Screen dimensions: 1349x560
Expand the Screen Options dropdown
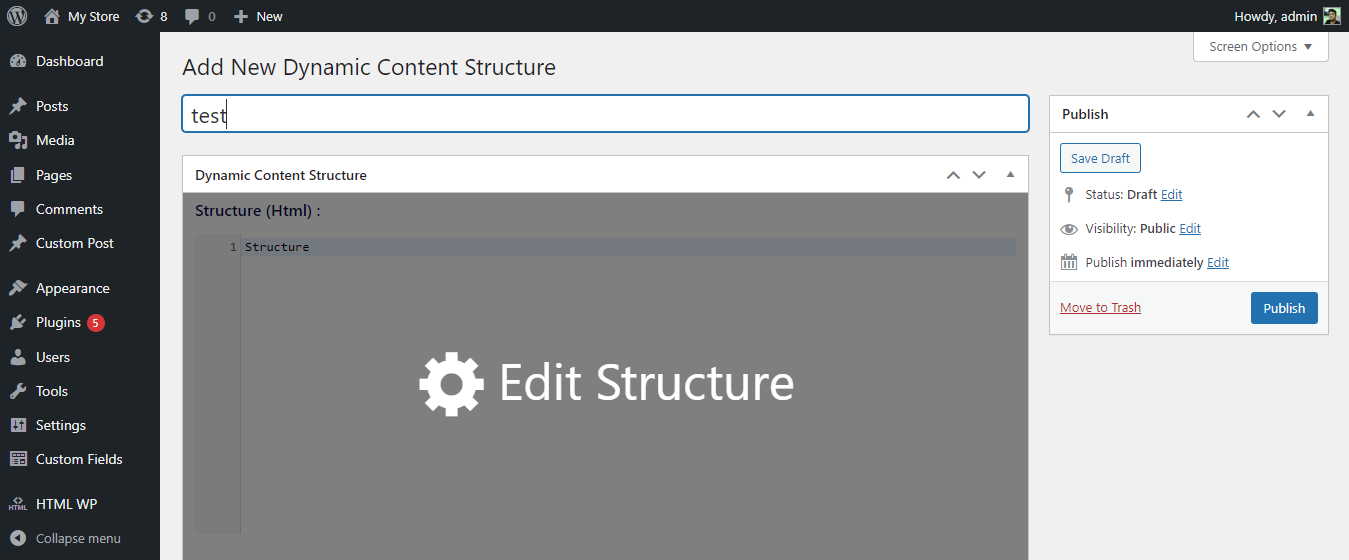(x=1260, y=46)
